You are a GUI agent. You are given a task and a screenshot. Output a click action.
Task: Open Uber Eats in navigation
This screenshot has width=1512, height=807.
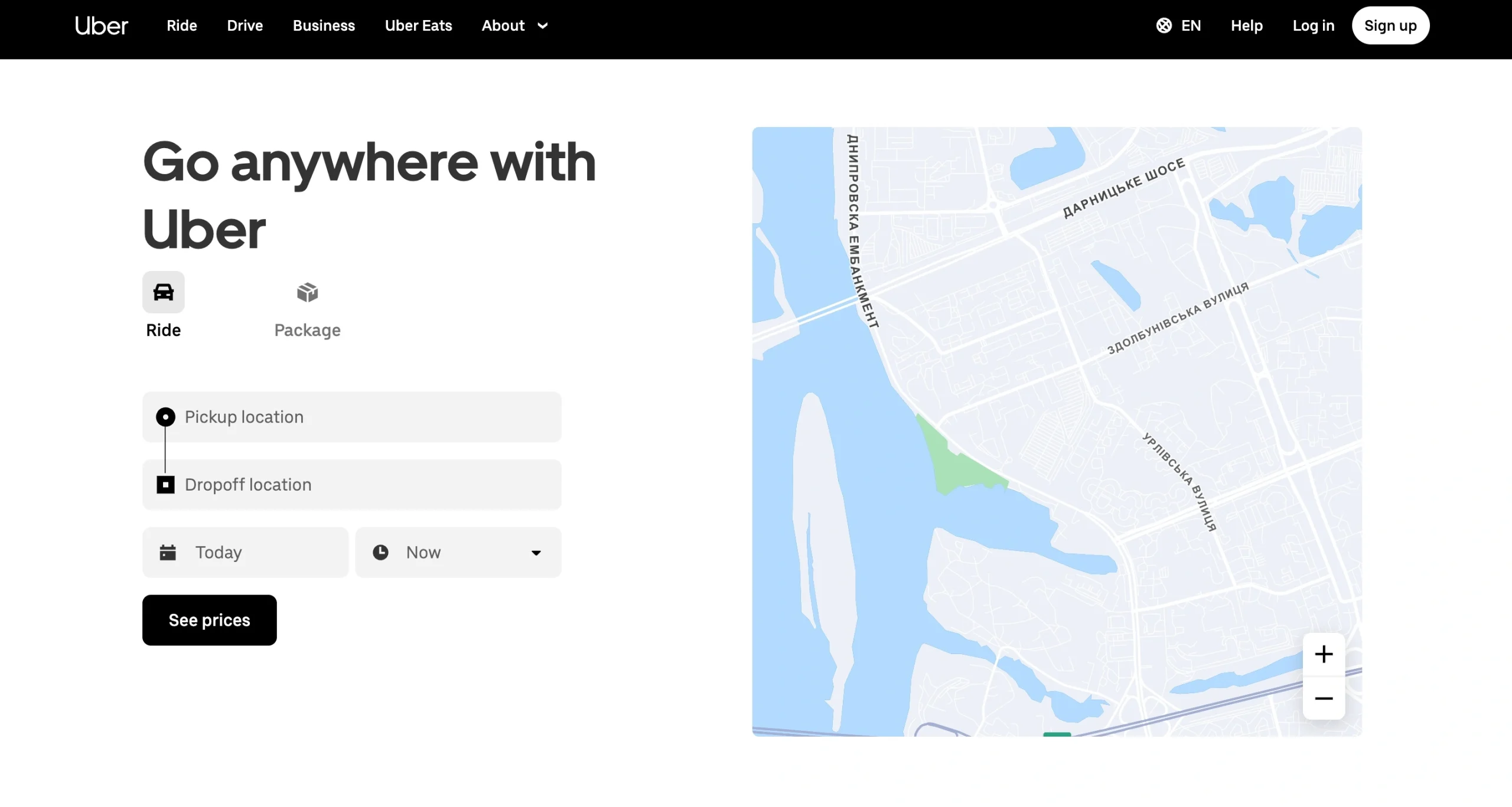point(418,25)
